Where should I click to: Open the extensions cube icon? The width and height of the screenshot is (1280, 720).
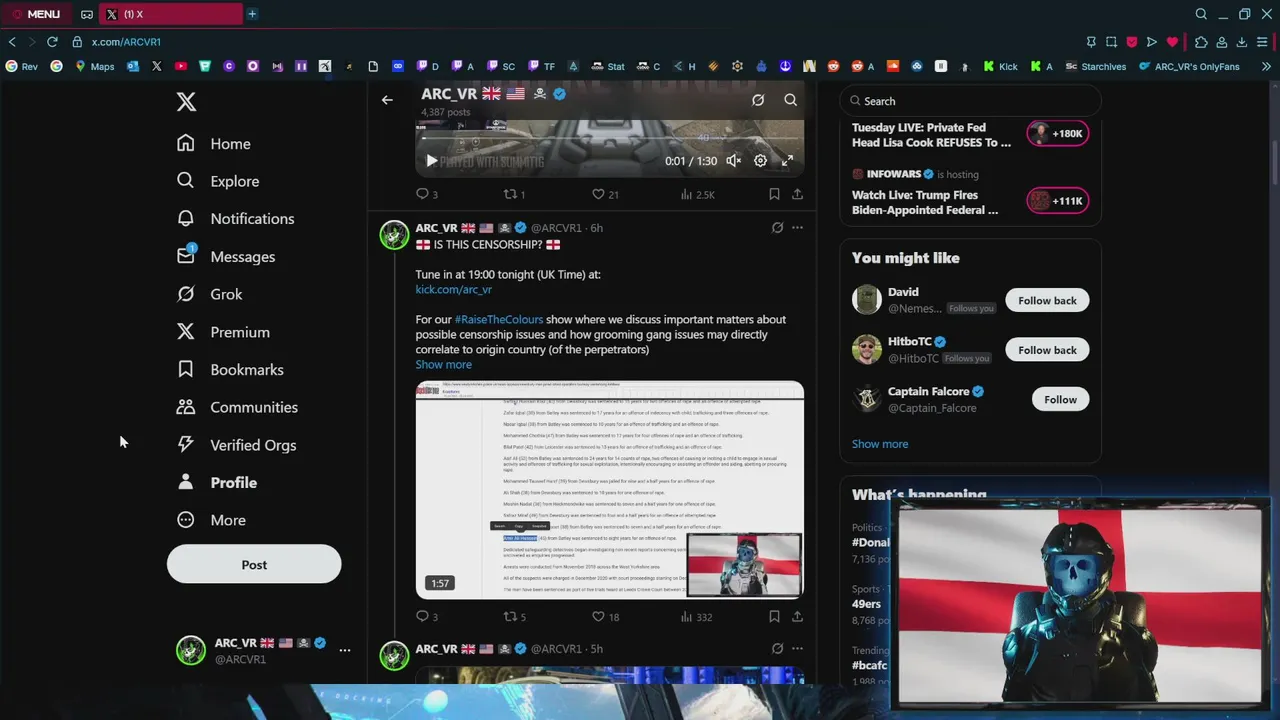point(1201,42)
